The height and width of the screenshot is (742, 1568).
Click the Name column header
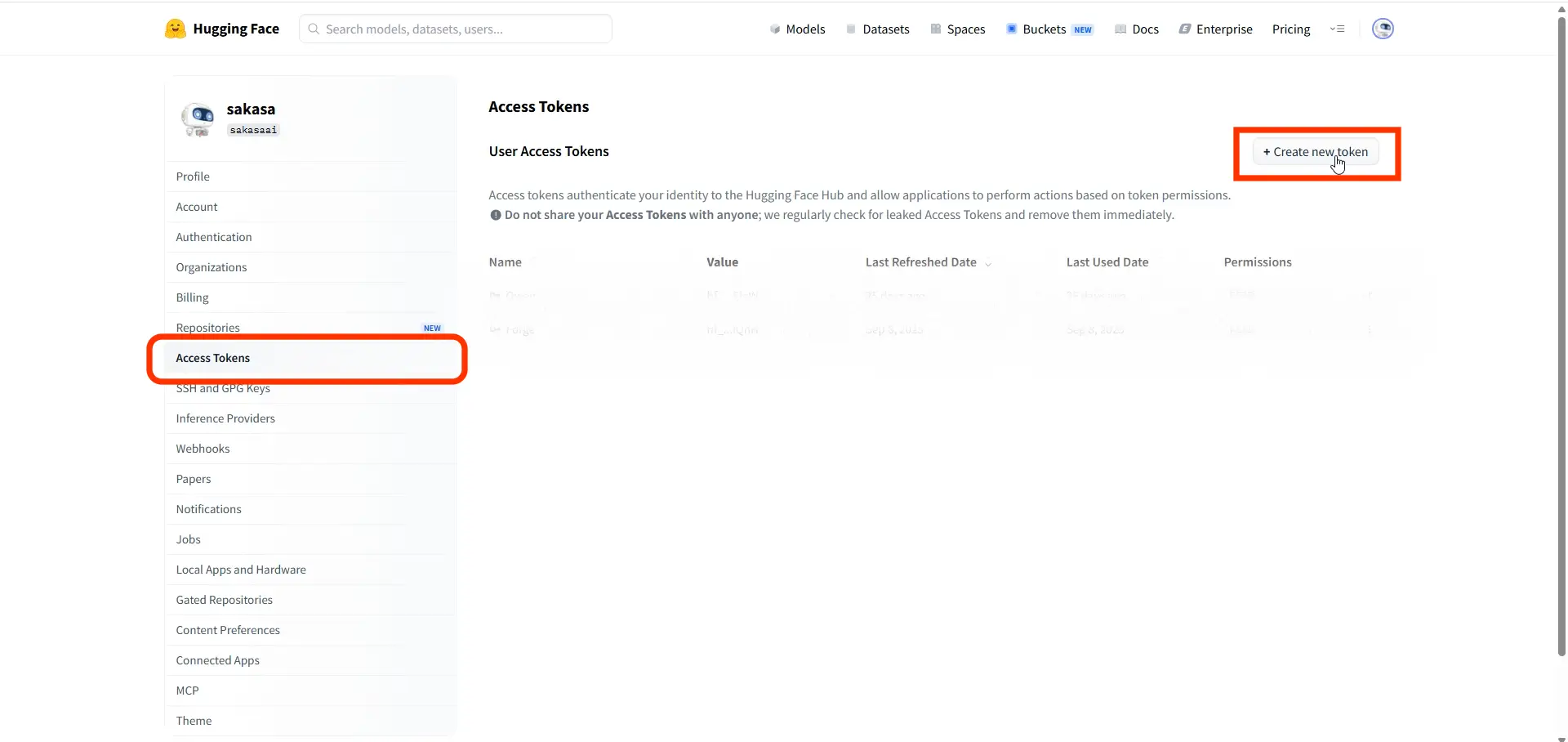(506, 262)
